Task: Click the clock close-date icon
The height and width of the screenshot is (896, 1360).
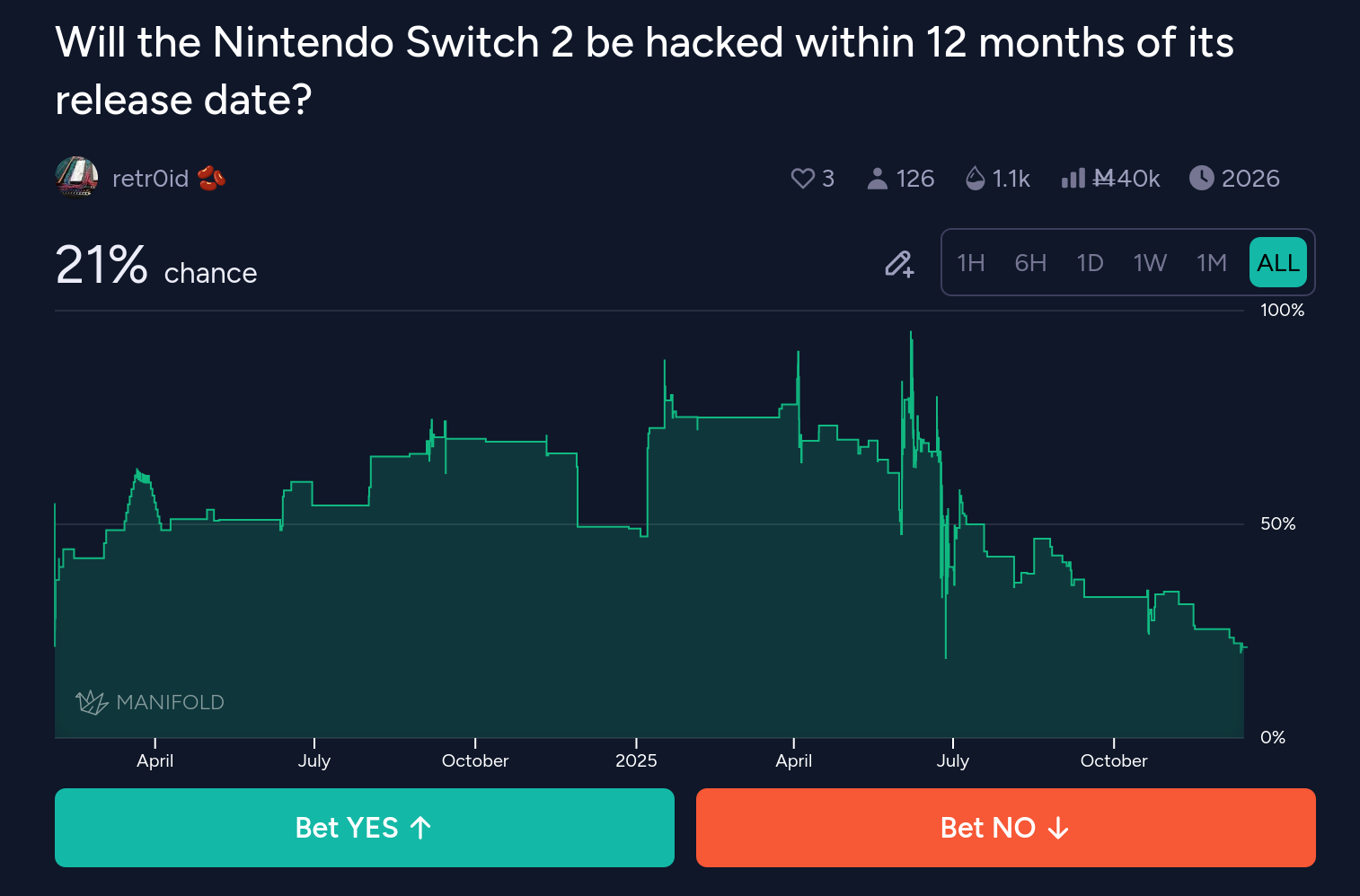Action: (x=1201, y=178)
